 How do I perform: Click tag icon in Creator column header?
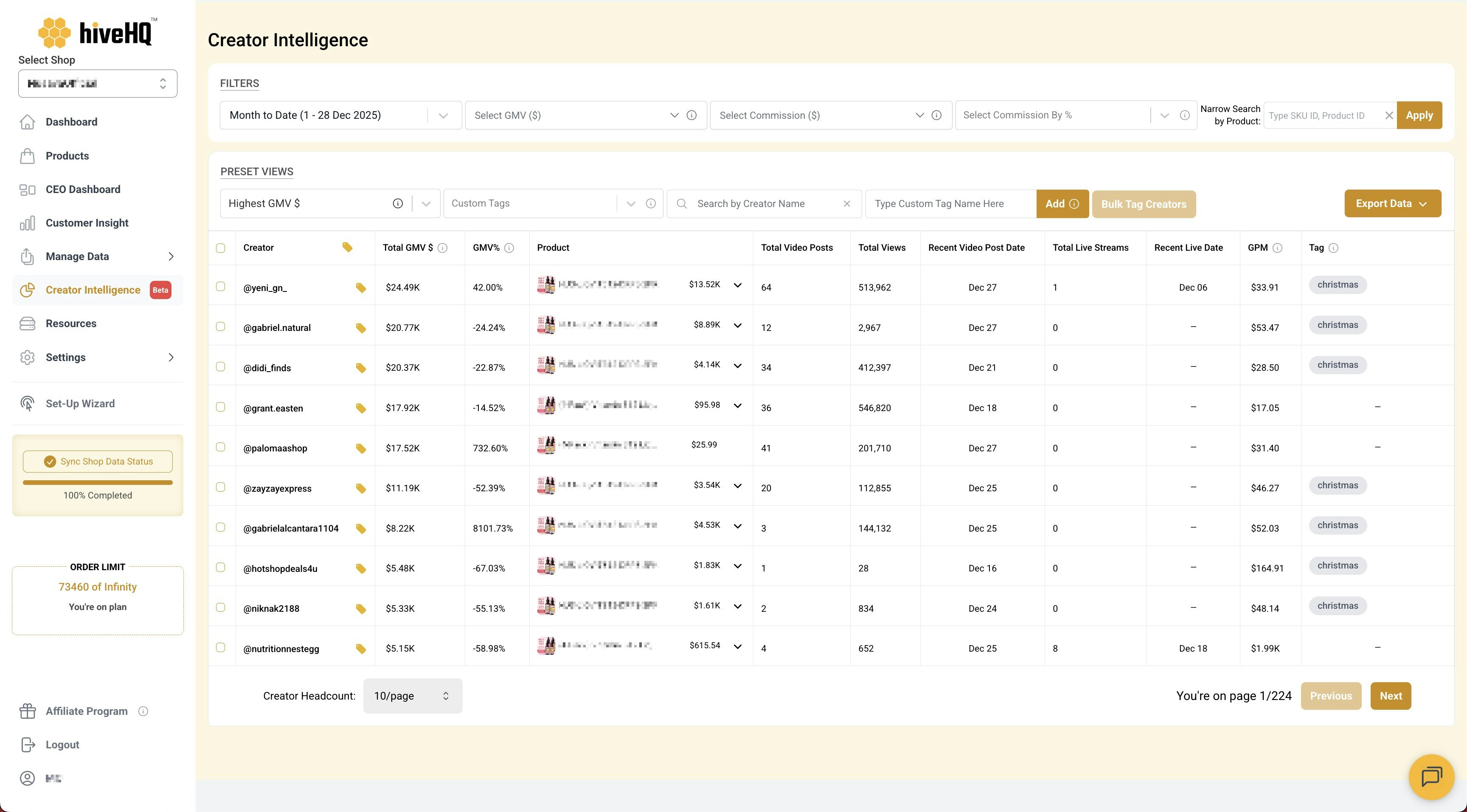(347, 247)
